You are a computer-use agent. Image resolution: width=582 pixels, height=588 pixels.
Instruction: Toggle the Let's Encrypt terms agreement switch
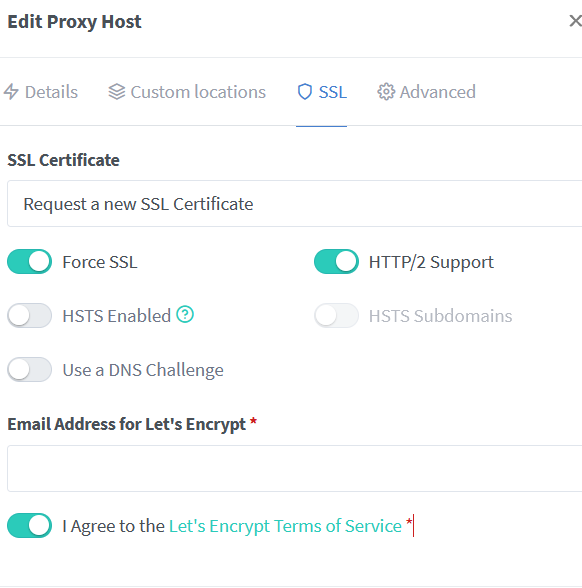point(29,525)
